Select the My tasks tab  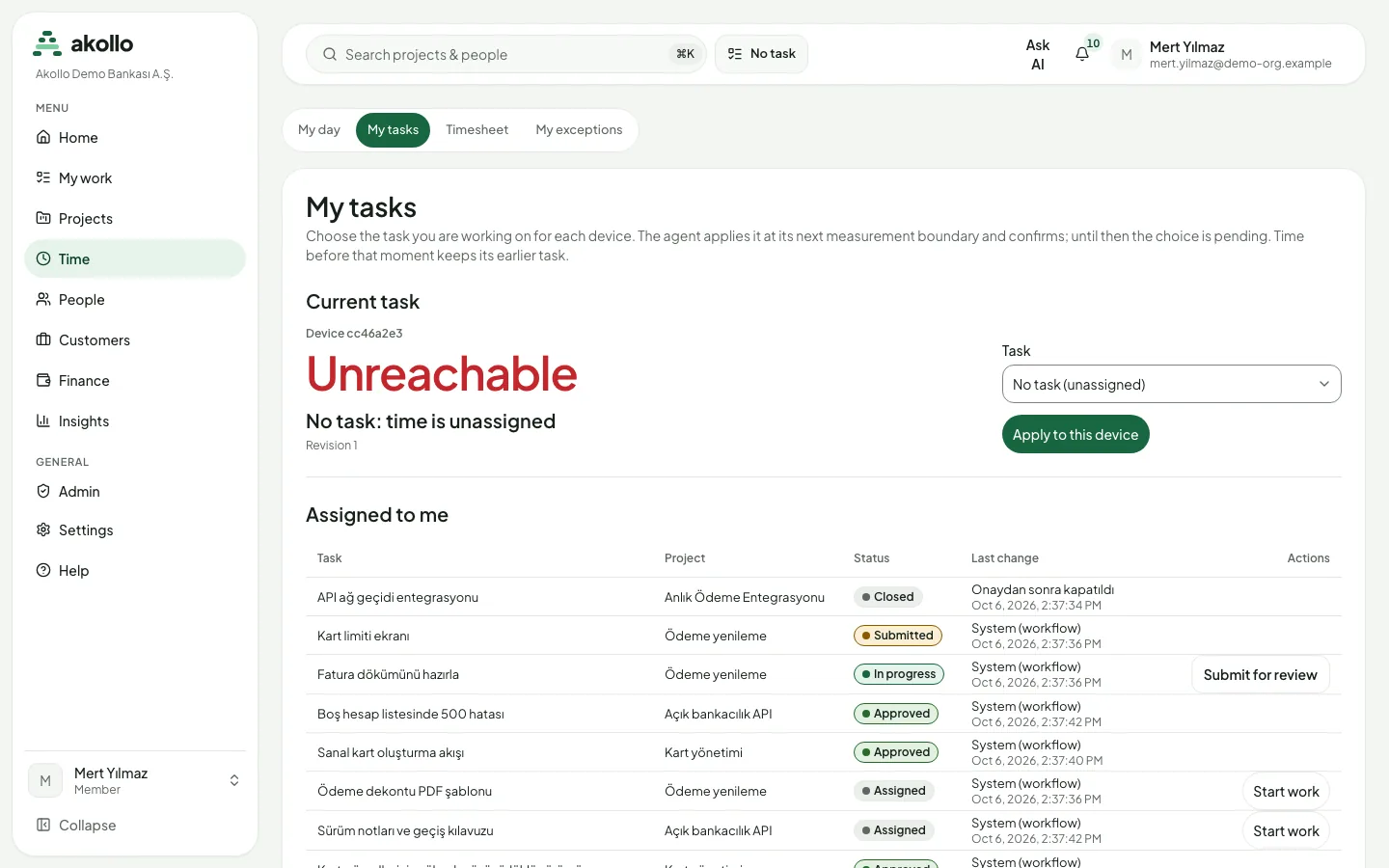(393, 130)
